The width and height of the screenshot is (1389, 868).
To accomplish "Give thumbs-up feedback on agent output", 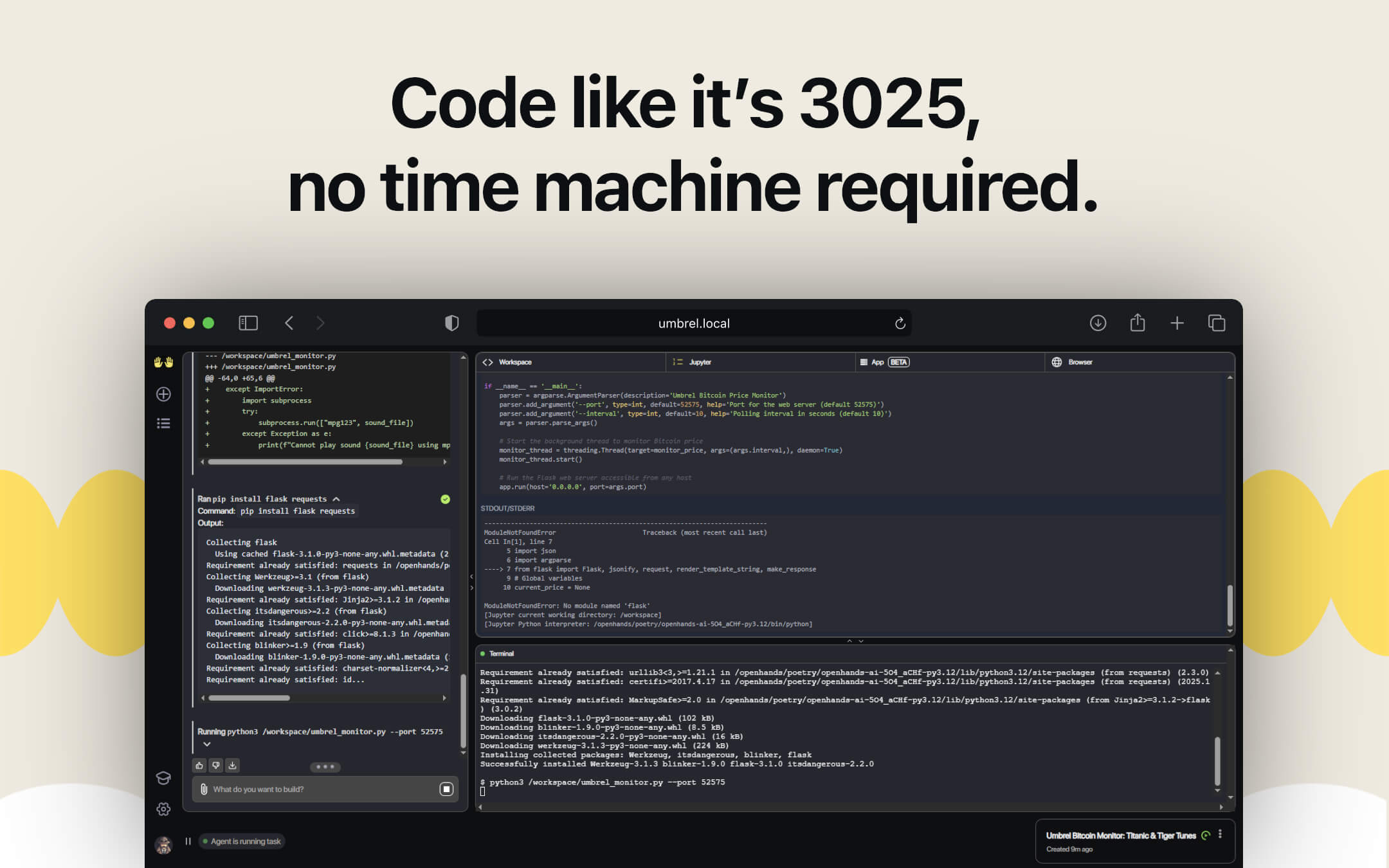I will click(x=199, y=765).
